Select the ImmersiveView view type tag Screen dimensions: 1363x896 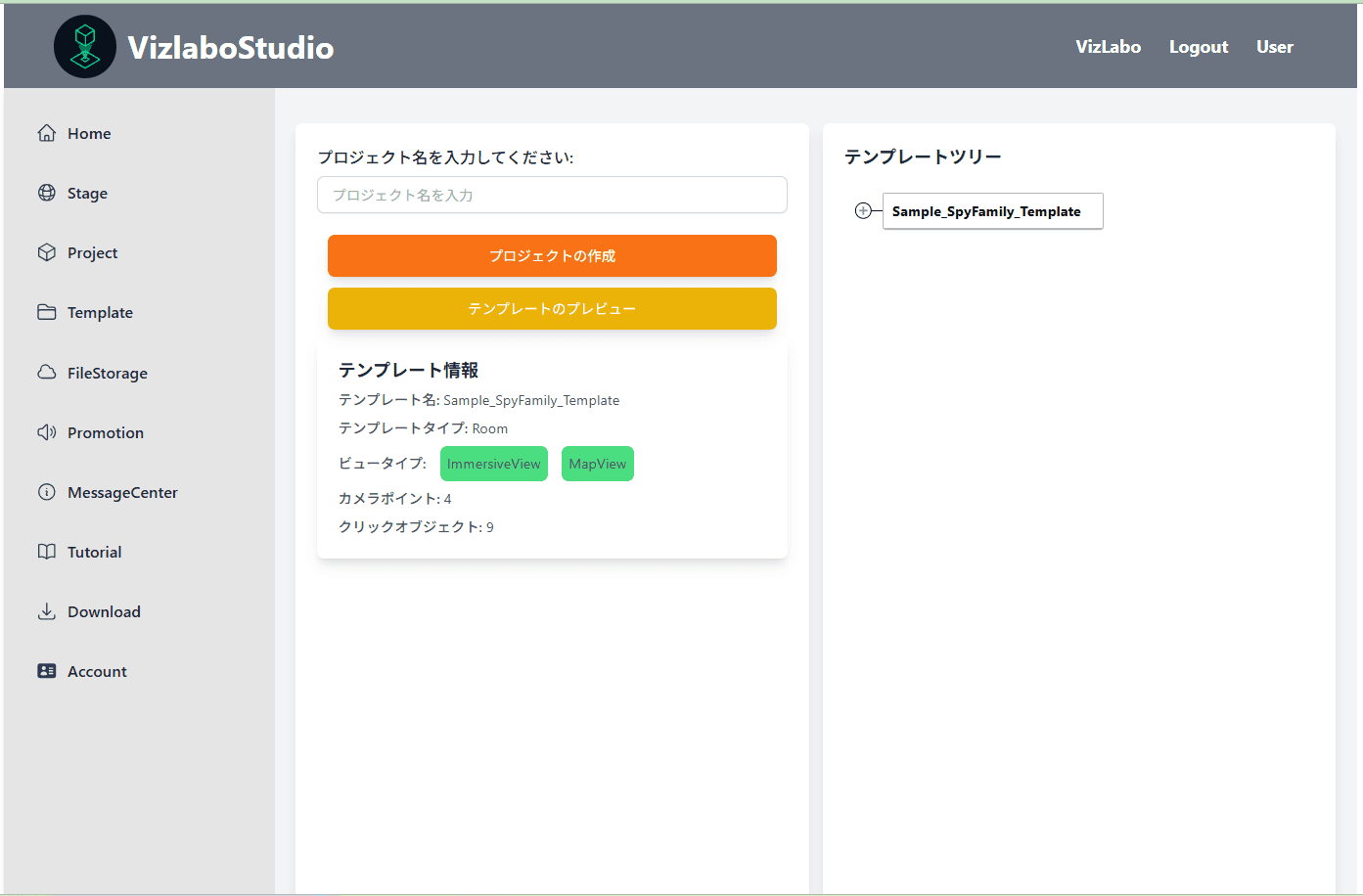point(493,464)
